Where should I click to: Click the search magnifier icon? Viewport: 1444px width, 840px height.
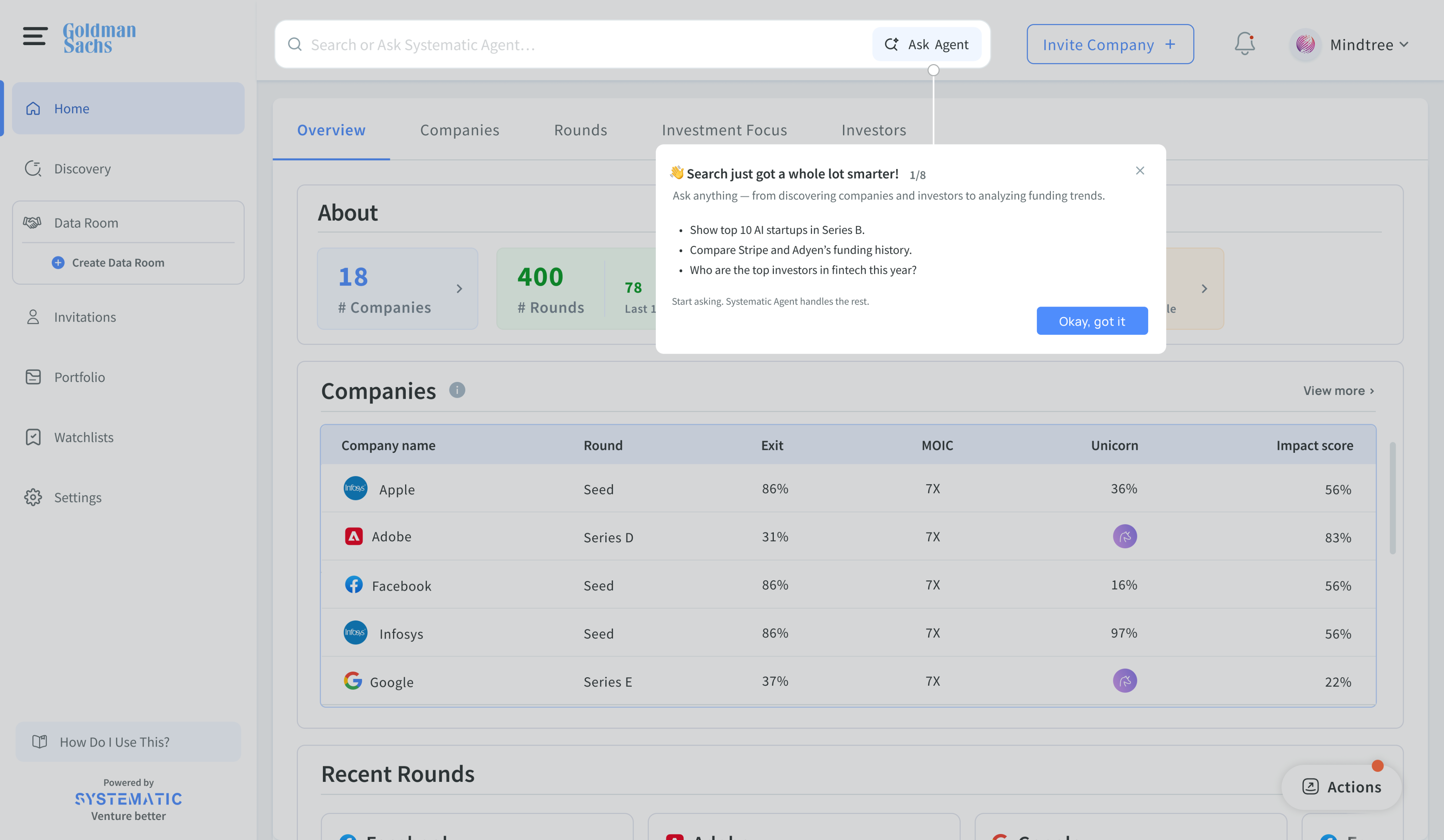294,44
